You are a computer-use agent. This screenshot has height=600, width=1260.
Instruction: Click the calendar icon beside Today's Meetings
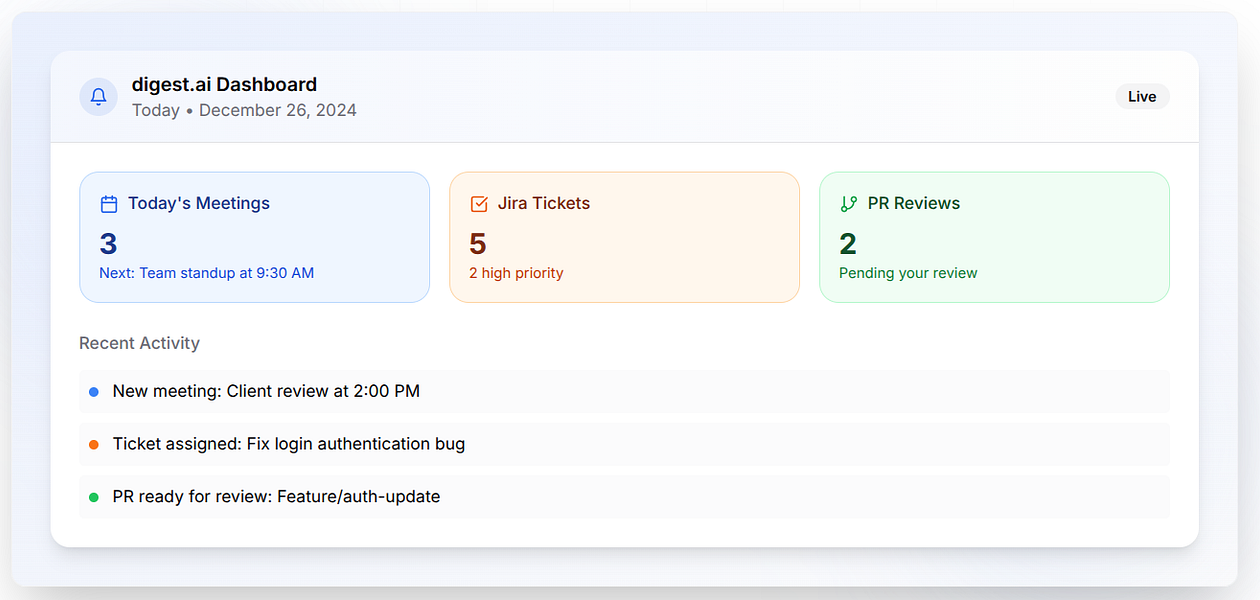(109, 204)
